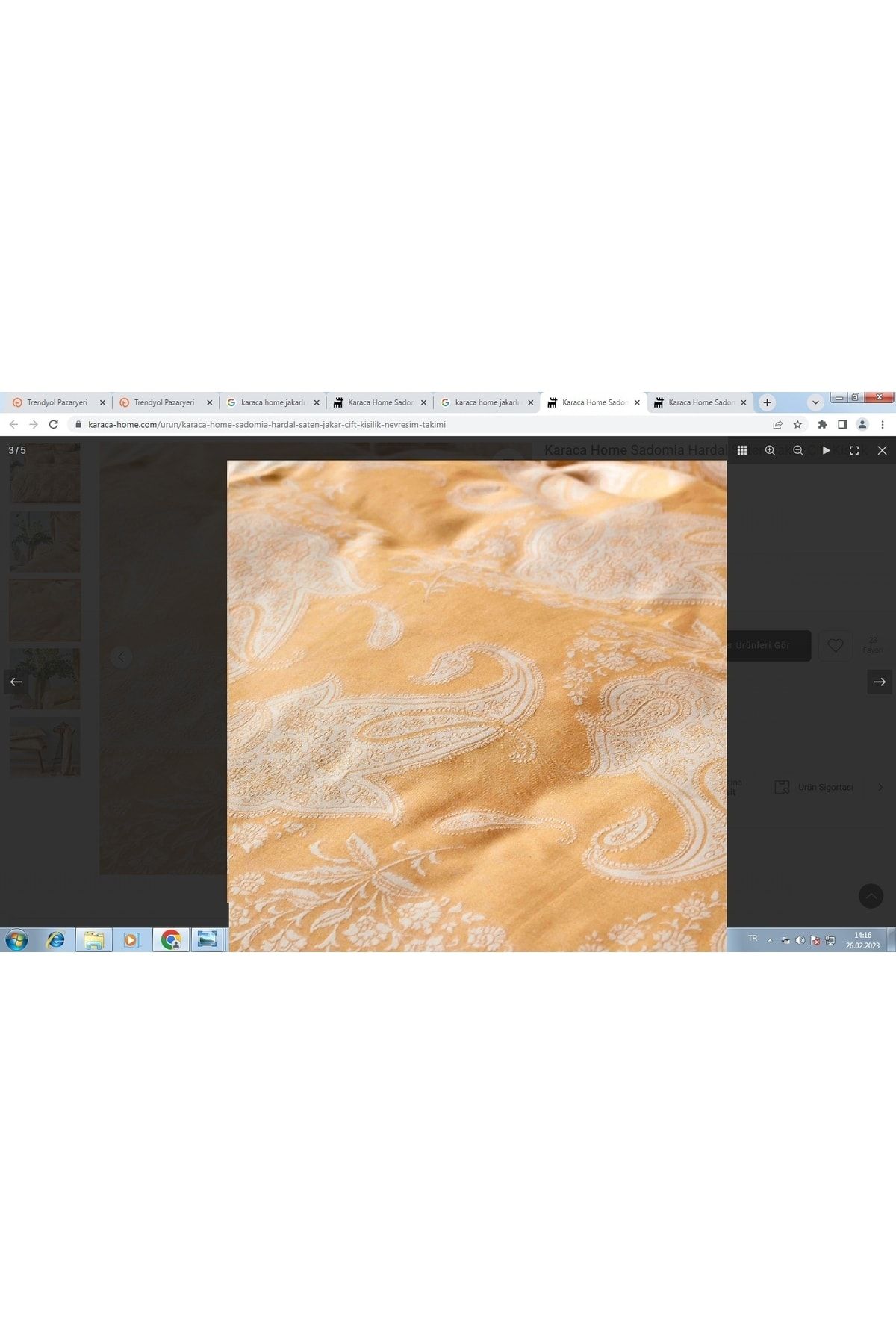Bookmark this page with the star

797,424
